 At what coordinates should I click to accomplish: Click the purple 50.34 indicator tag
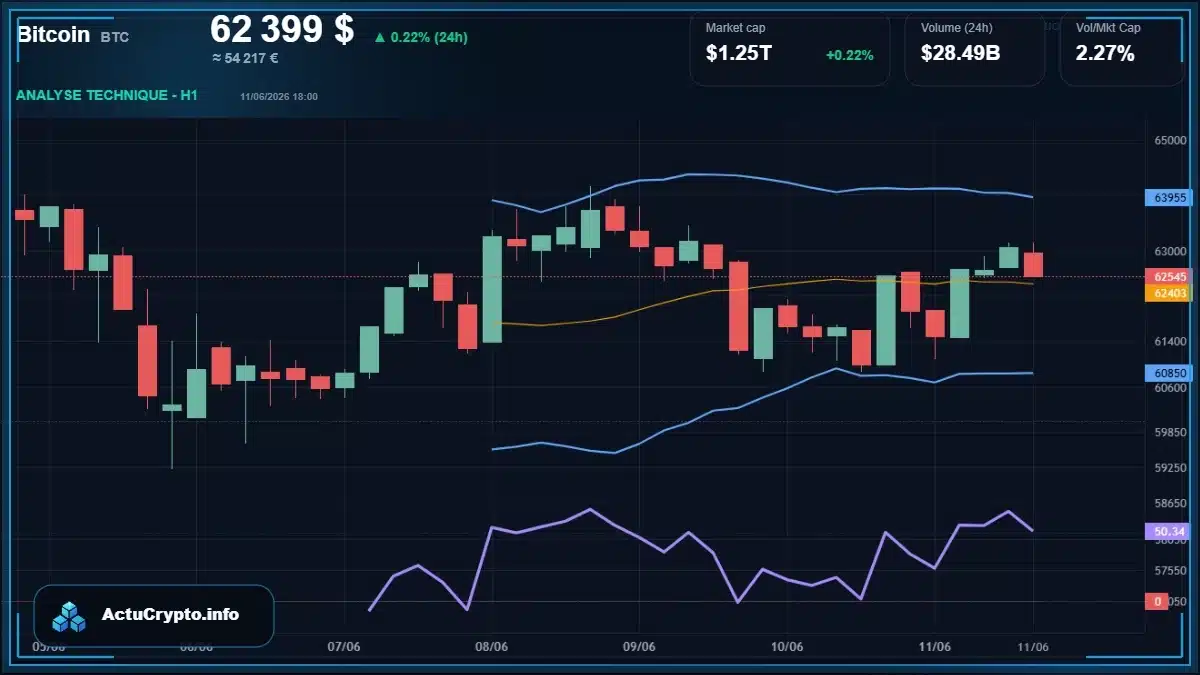[1169, 531]
